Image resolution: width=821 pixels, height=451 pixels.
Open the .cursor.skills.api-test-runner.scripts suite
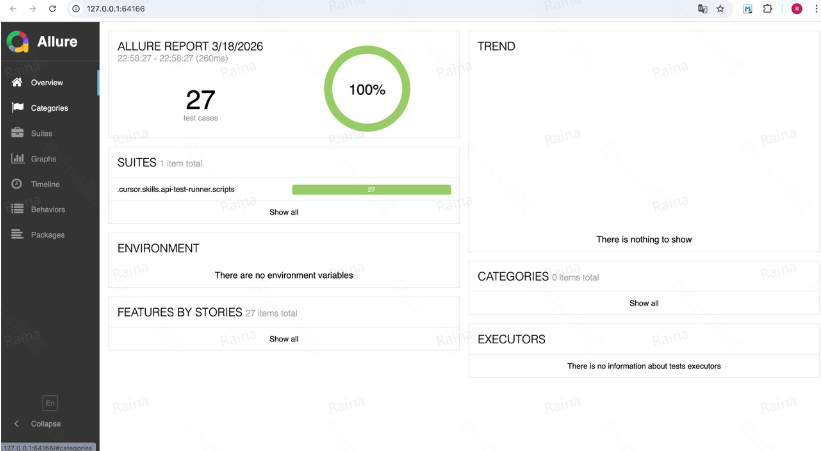click(x=176, y=189)
